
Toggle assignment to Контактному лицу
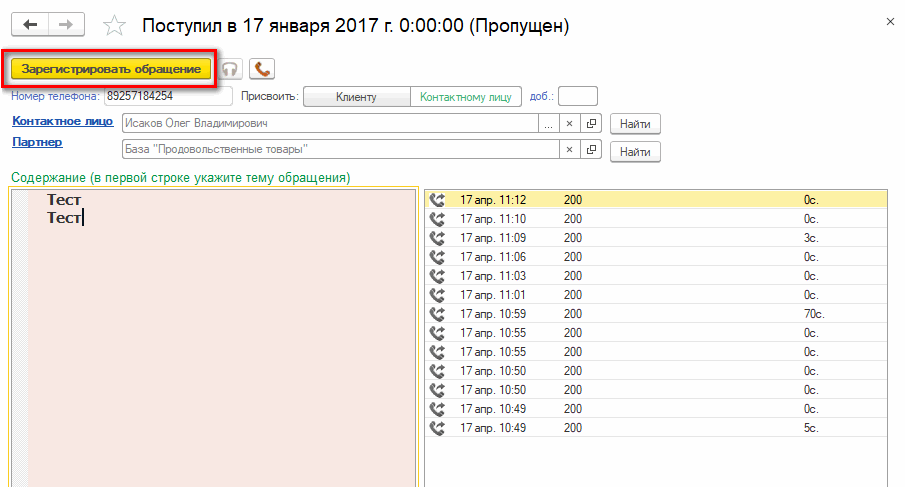[x=466, y=97]
